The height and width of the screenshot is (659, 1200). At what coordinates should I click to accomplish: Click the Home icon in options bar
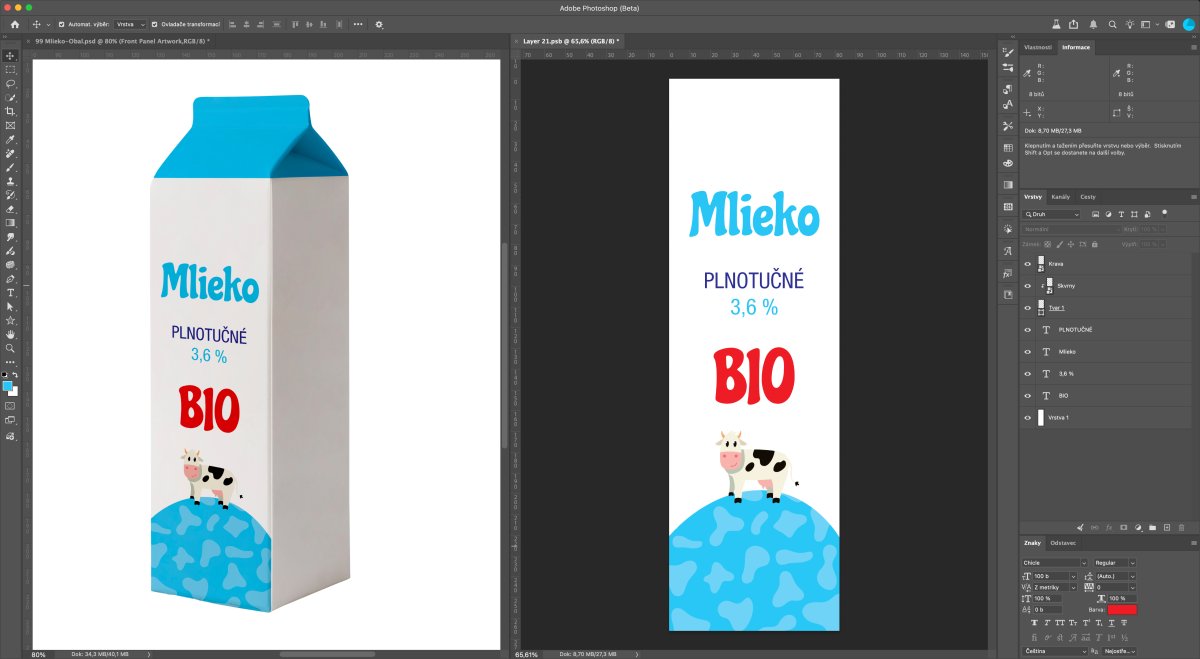13,24
